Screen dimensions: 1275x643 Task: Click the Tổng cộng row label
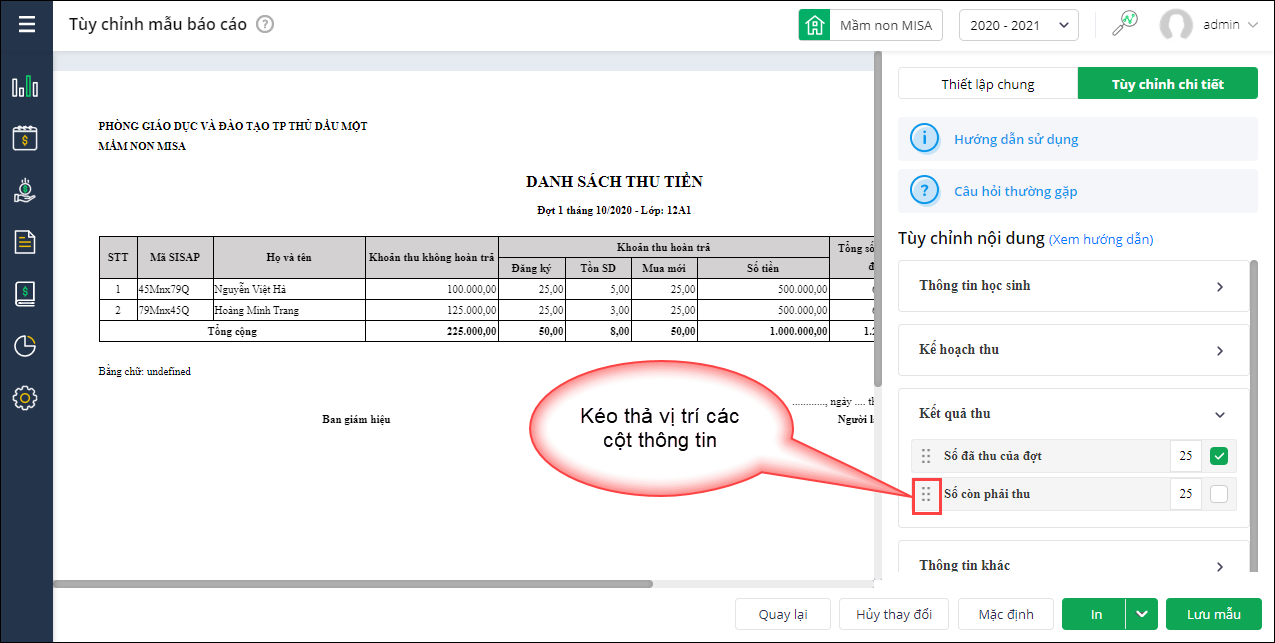pos(232,331)
